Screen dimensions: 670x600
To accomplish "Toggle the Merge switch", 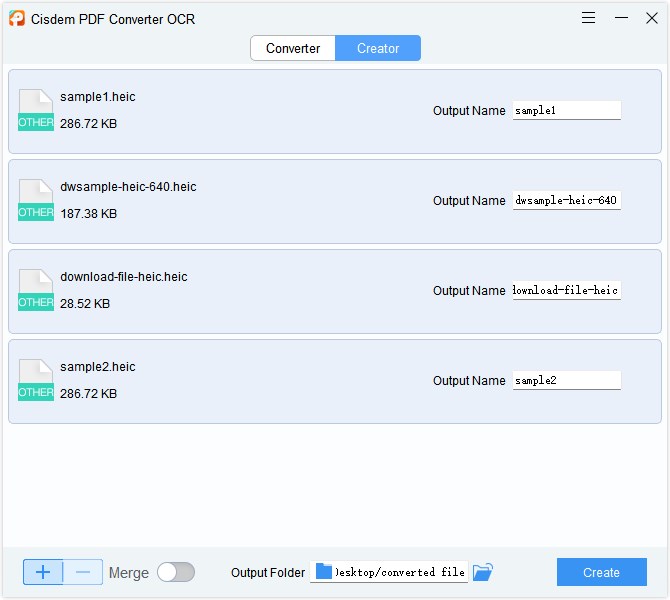I will [x=176, y=572].
